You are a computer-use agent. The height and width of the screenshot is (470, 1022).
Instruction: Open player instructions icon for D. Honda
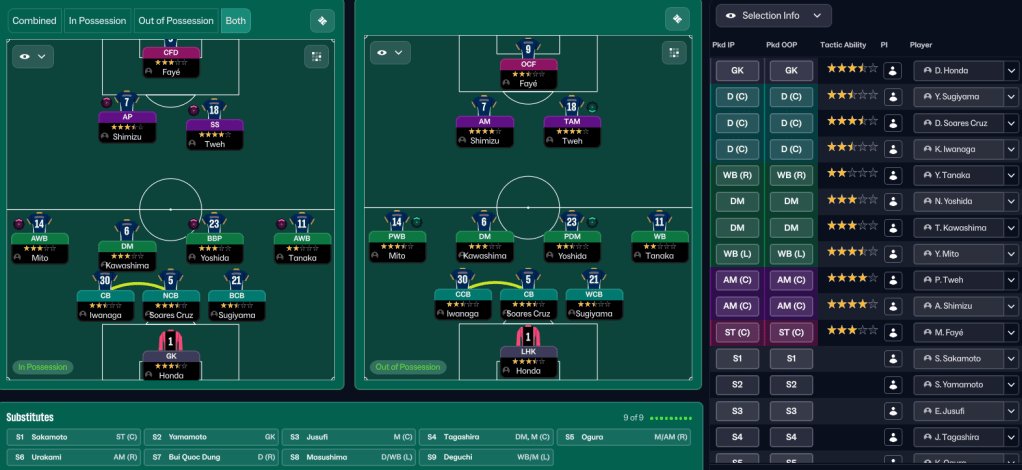tap(893, 71)
